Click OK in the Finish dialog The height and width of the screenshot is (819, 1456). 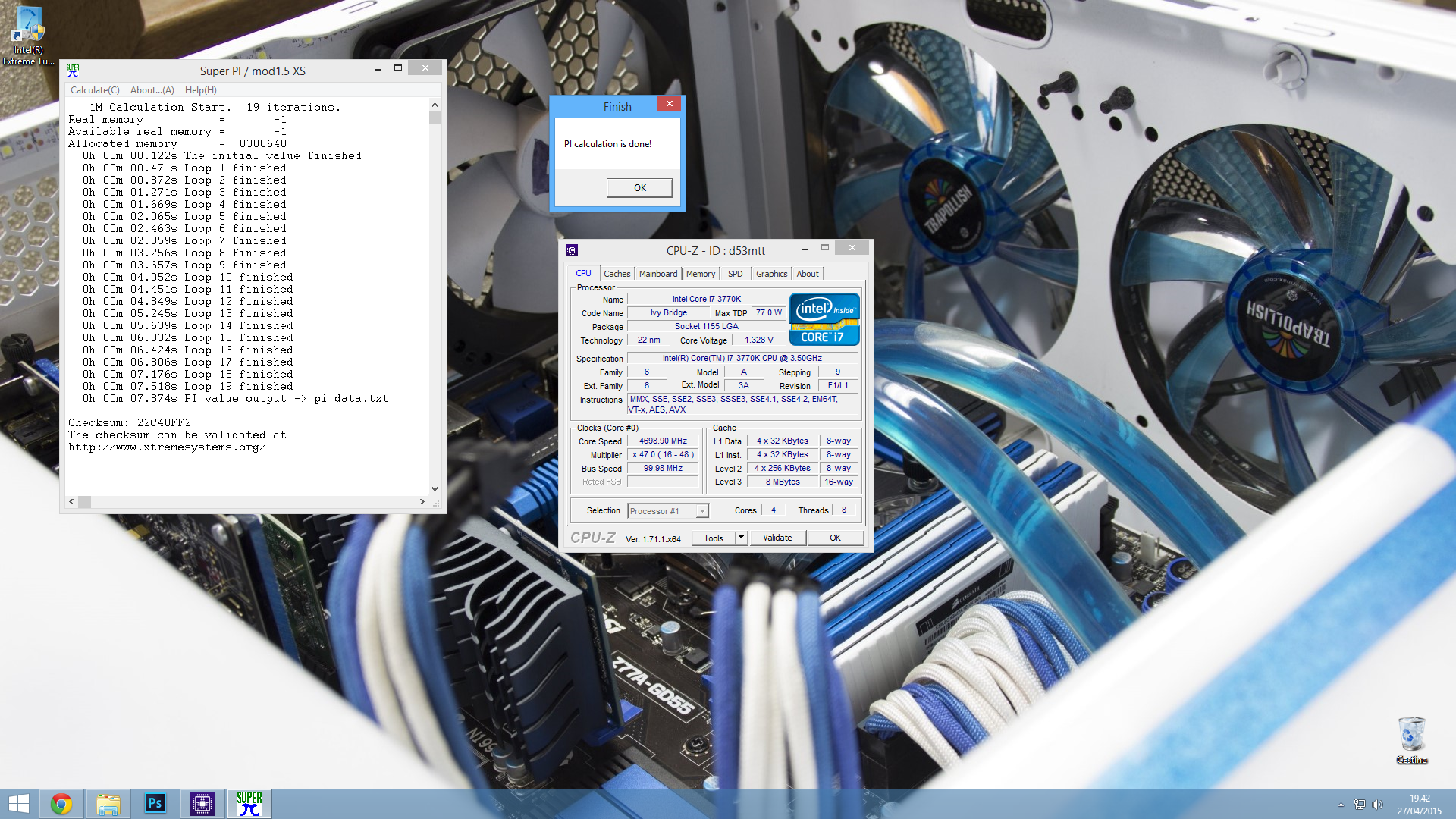pos(639,188)
